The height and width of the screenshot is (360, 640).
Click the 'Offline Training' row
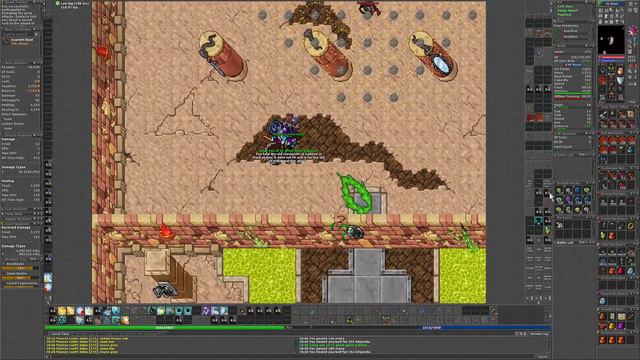tap(573, 96)
